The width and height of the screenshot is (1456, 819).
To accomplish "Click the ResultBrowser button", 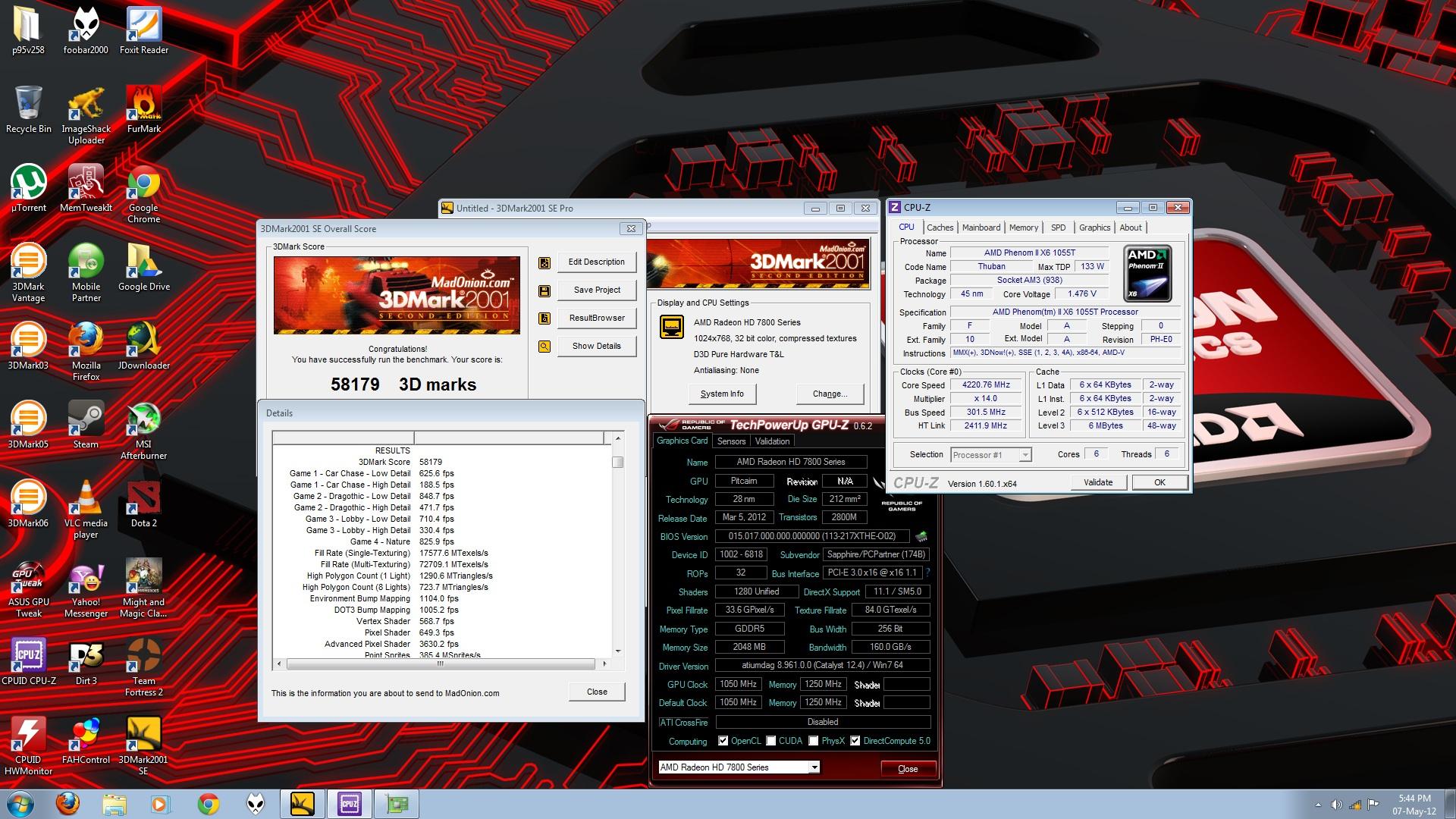I will pyautogui.click(x=597, y=318).
